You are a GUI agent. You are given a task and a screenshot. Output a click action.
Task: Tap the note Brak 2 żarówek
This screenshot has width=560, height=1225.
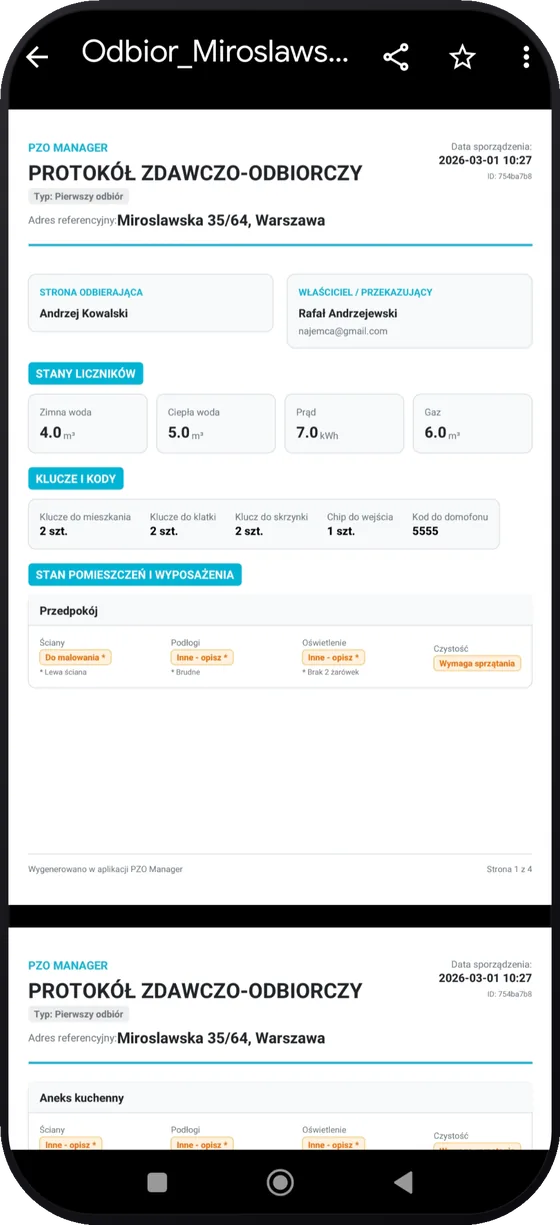pyautogui.click(x=331, y=673)
